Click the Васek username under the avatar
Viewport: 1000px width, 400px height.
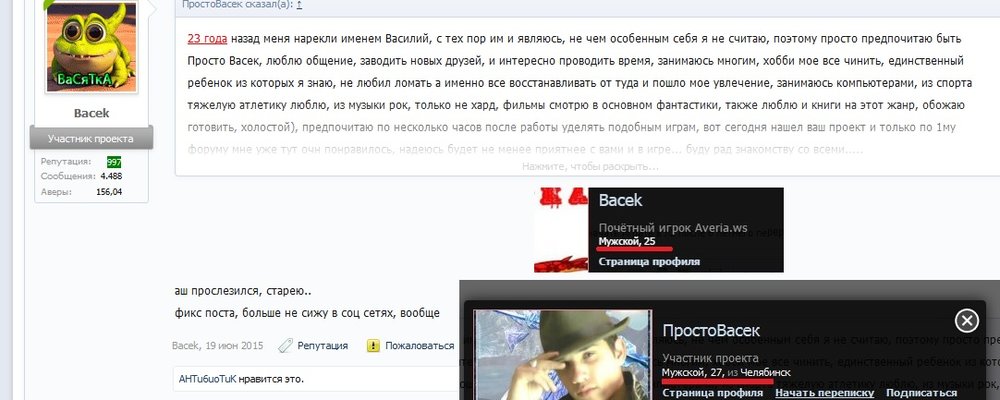click(x=92, y=113)
